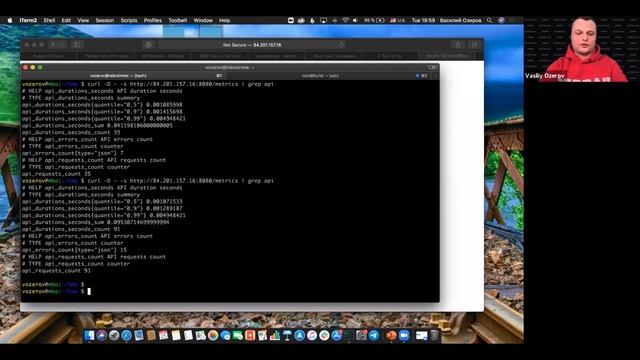This screenshot has width=640, height=360.
Task: Click Spotlight search magnifier in menu bar
Action: pyautogui.click(x=489, y=20)
